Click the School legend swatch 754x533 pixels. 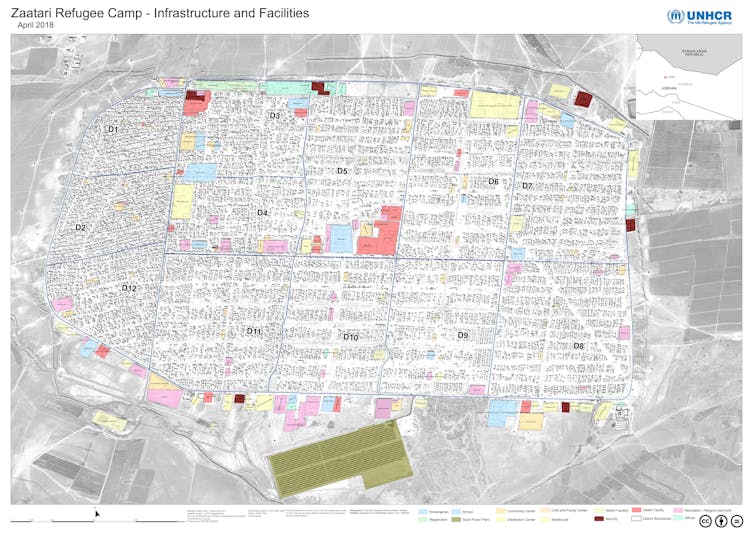click(454, 511)
